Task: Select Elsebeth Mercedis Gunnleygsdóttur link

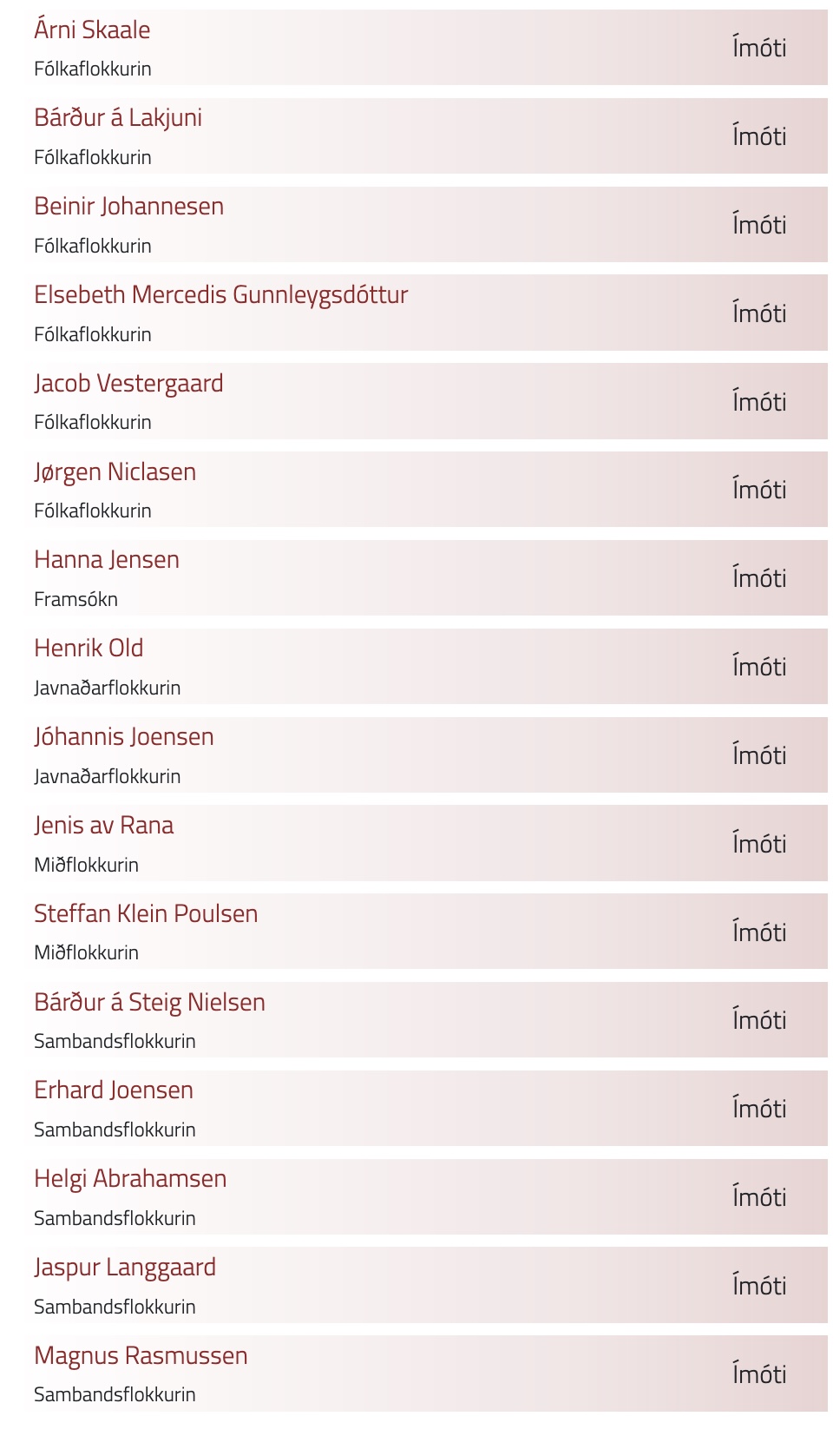Action: 220,294
